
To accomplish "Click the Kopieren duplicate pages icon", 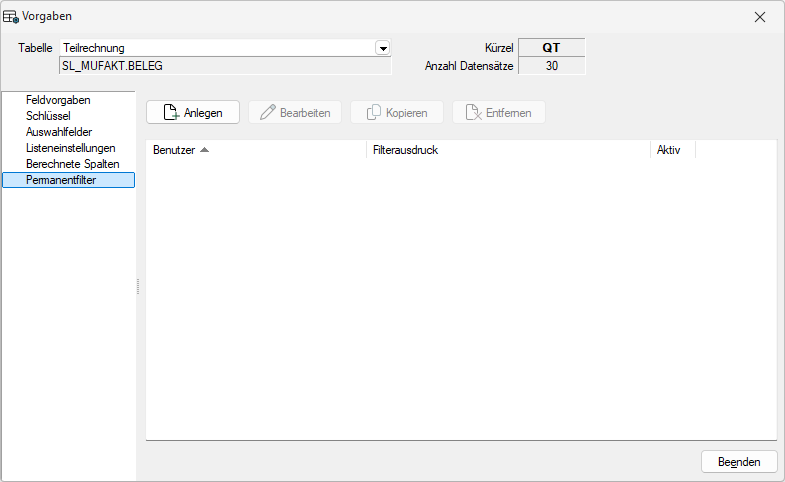I will (x=373, y=113).
